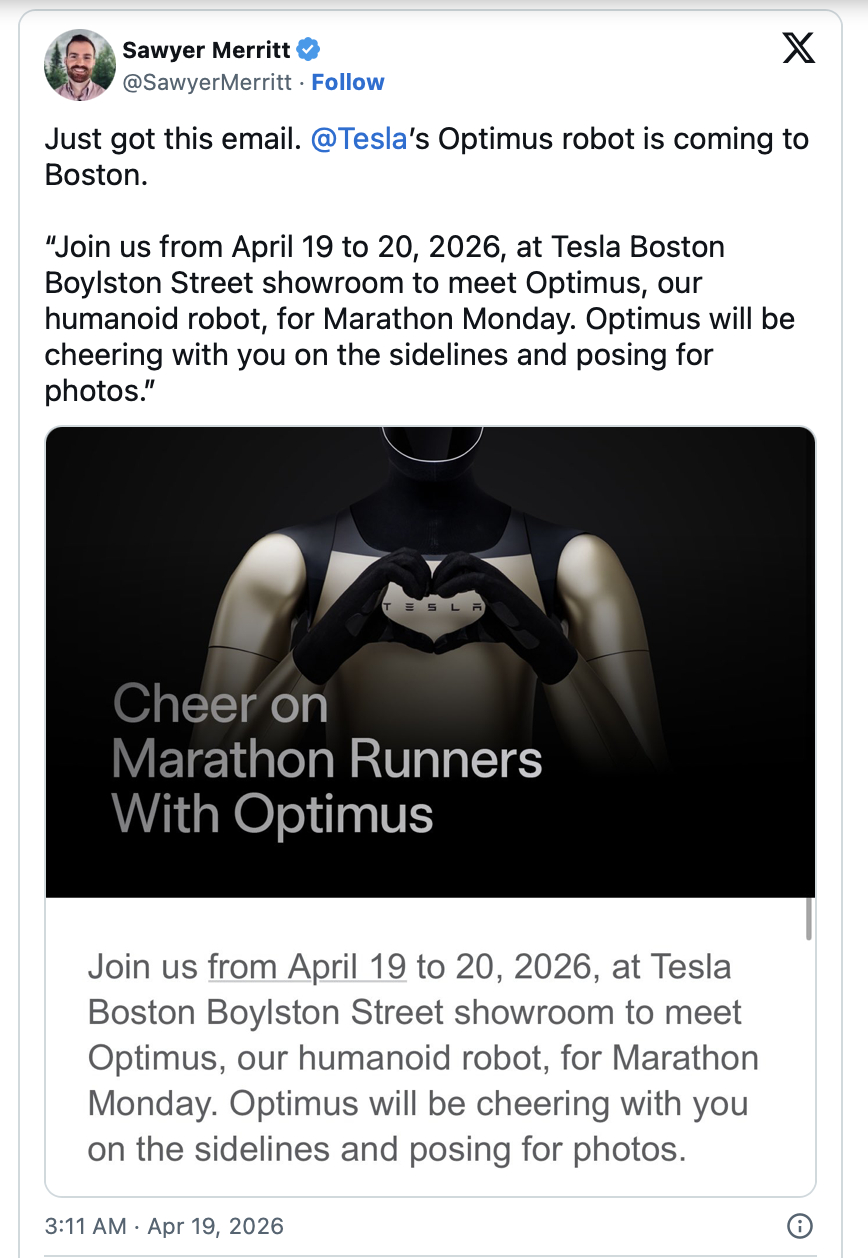The image size is (868, 1258).
Task: Open the @Tesla mention
Action: point(359,139)
